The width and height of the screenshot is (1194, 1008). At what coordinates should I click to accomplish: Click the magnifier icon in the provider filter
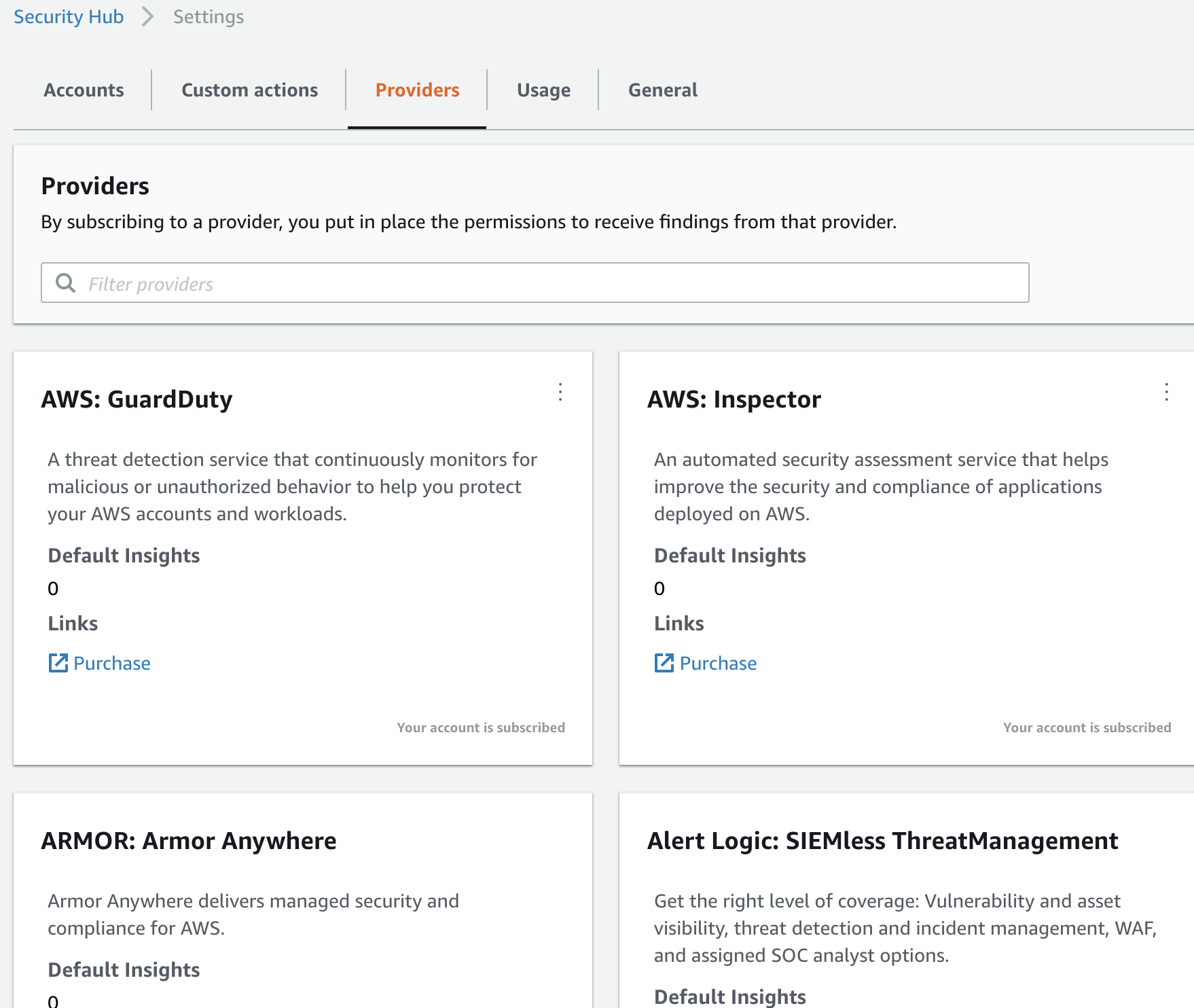point(65,283)
